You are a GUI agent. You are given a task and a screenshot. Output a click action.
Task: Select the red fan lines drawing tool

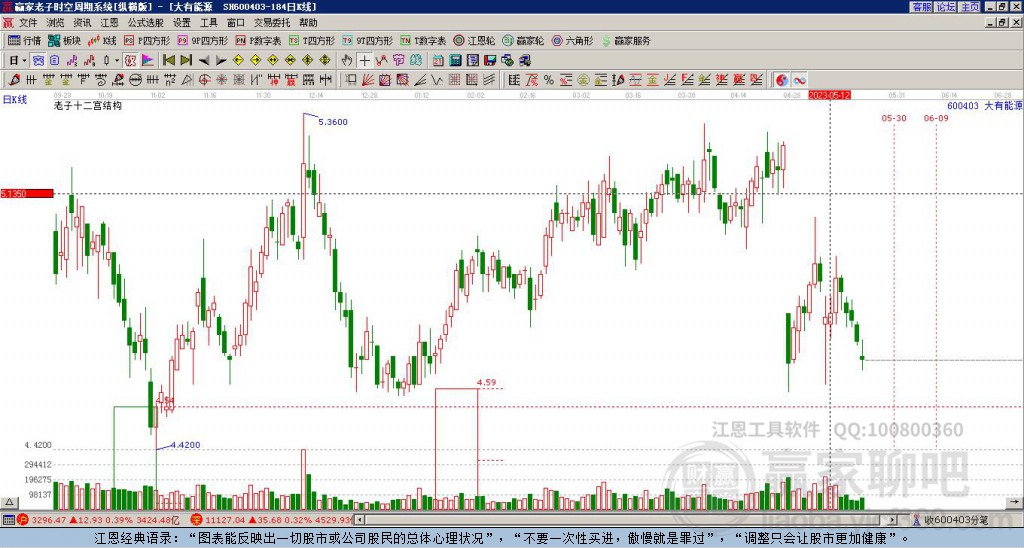(368, 80)
